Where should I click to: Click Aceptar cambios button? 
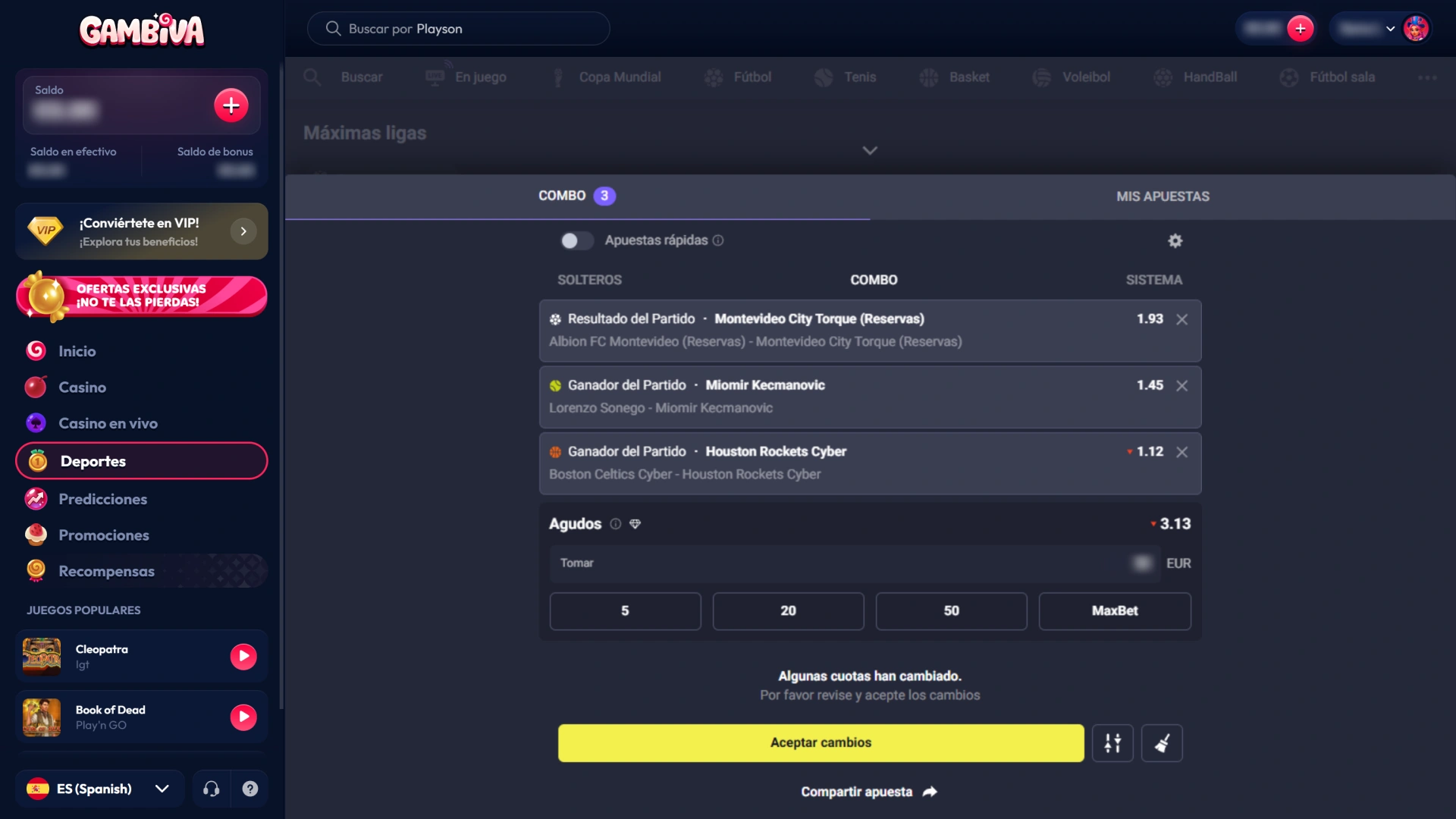[x=821, y=743]
